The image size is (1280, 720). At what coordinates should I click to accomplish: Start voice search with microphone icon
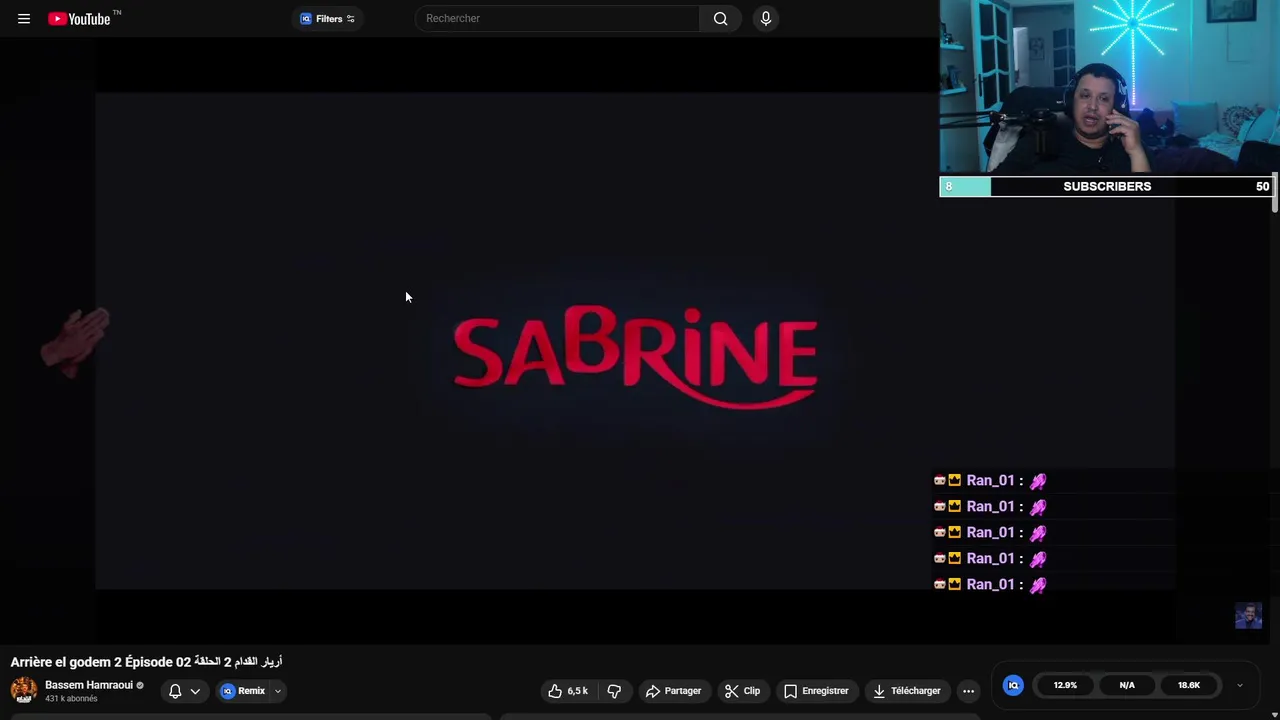(766, 19)
